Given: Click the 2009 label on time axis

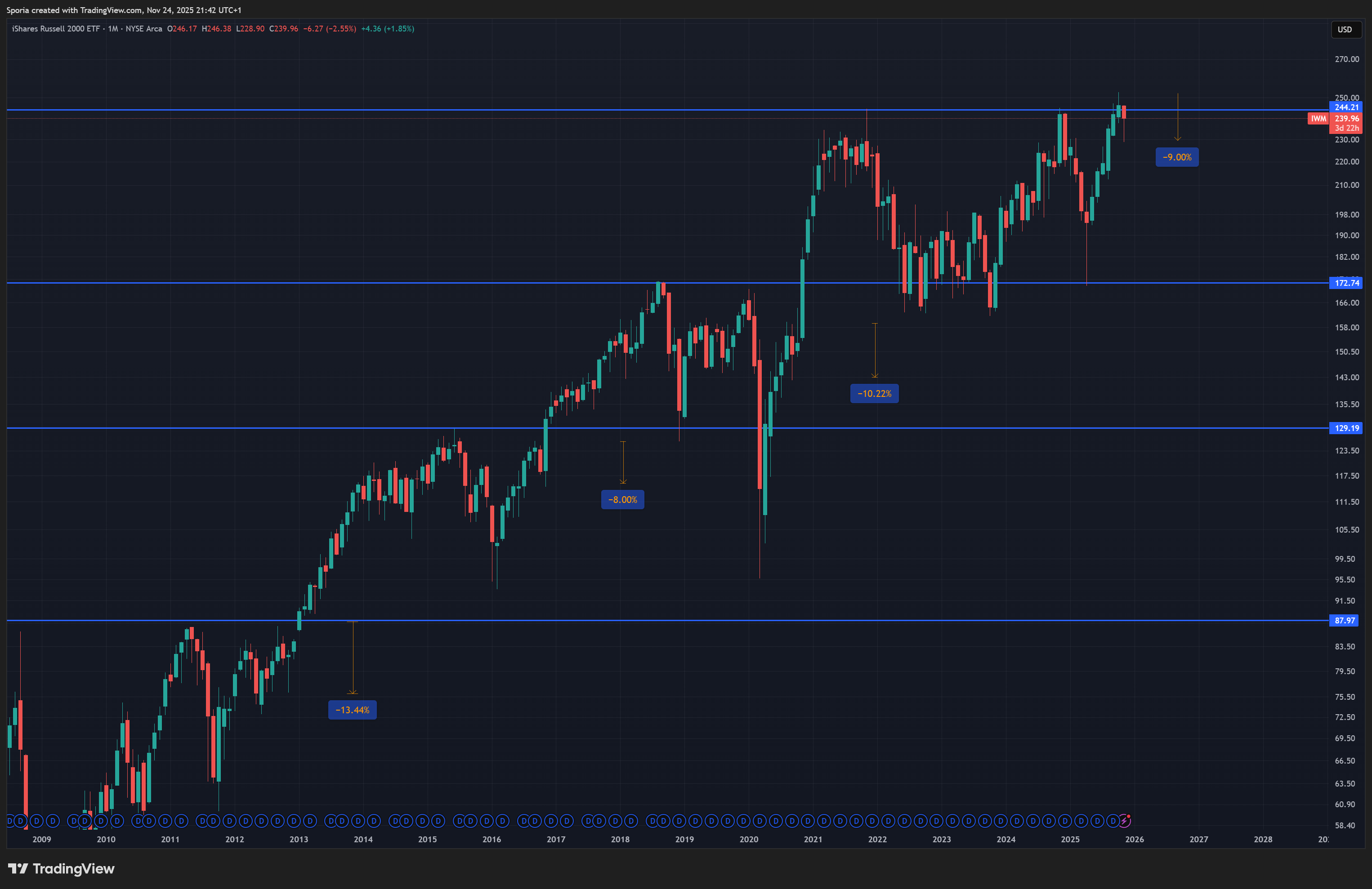Looking at the screenshot, I should point(41,840).
